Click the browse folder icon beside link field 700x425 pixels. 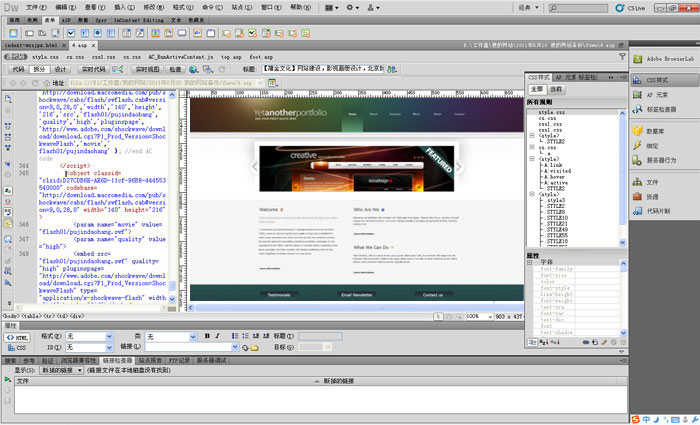click(x=254, y=347)
